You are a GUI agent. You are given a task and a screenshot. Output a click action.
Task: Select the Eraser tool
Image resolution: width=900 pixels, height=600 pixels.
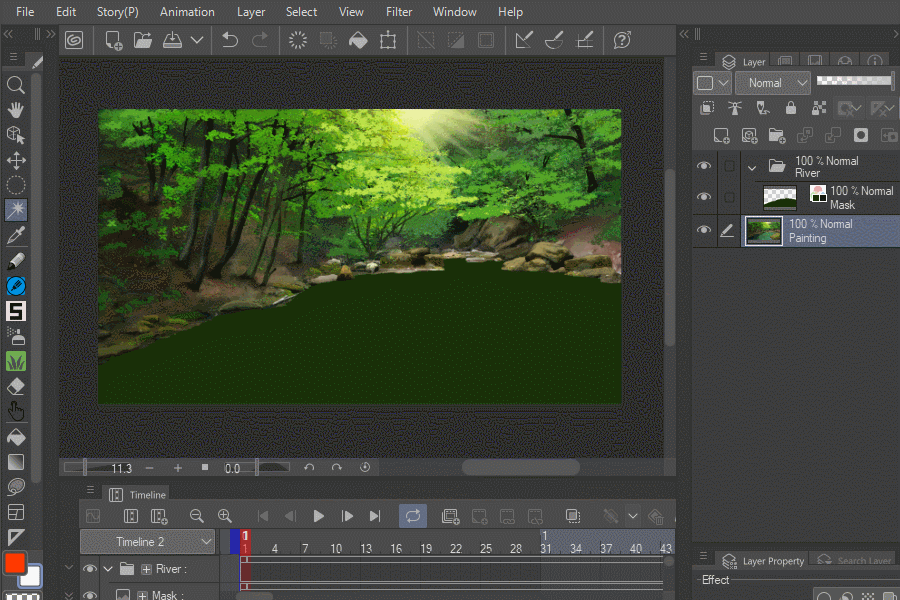click(x=16, y=387)
